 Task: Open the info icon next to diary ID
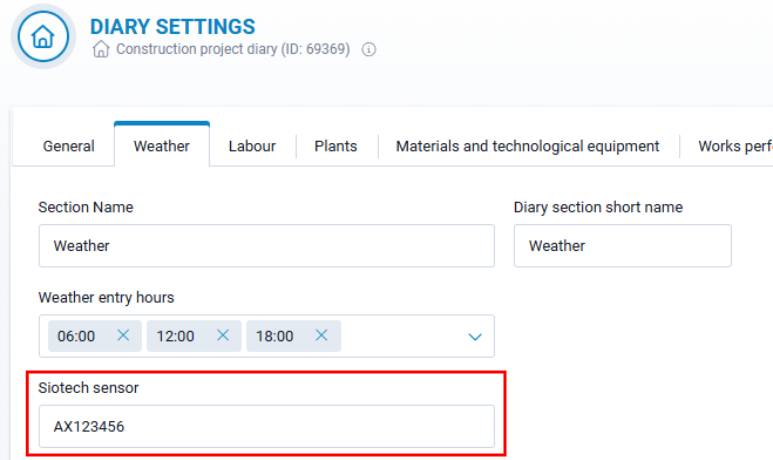(369, 49)
